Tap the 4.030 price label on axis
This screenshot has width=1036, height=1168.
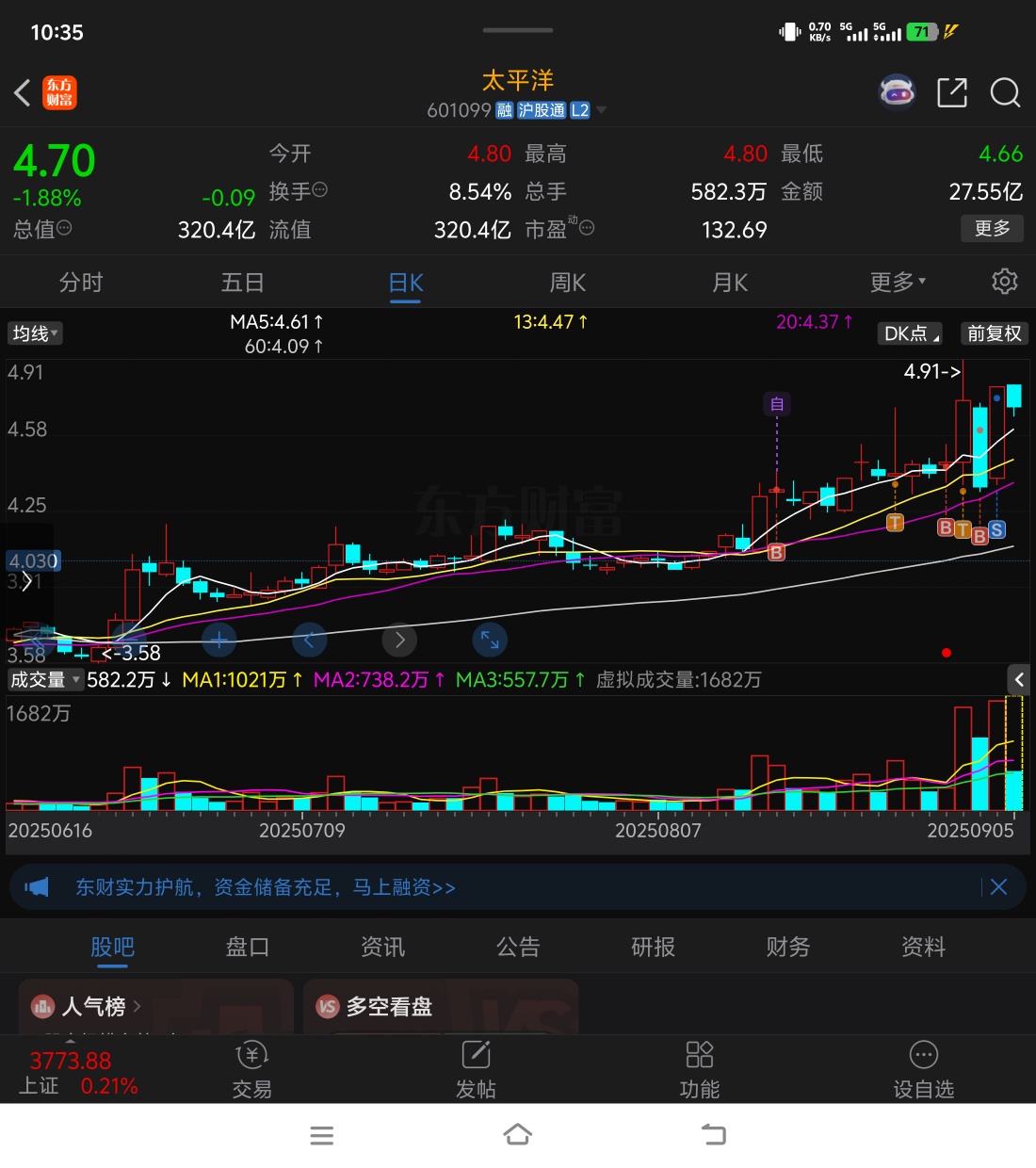pyautogui.click(x=33, y=561)
